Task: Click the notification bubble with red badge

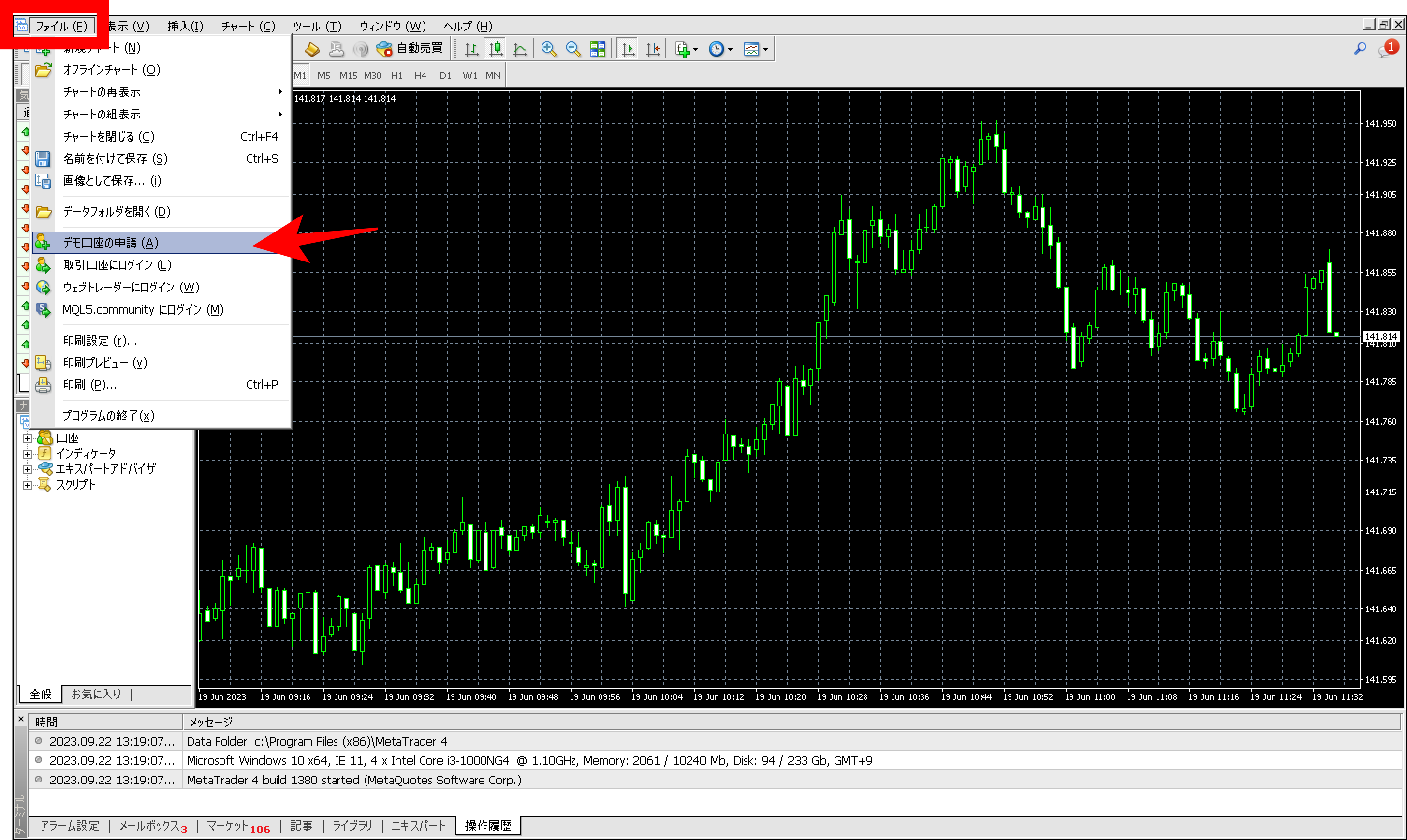Action: pos(1387,49)
